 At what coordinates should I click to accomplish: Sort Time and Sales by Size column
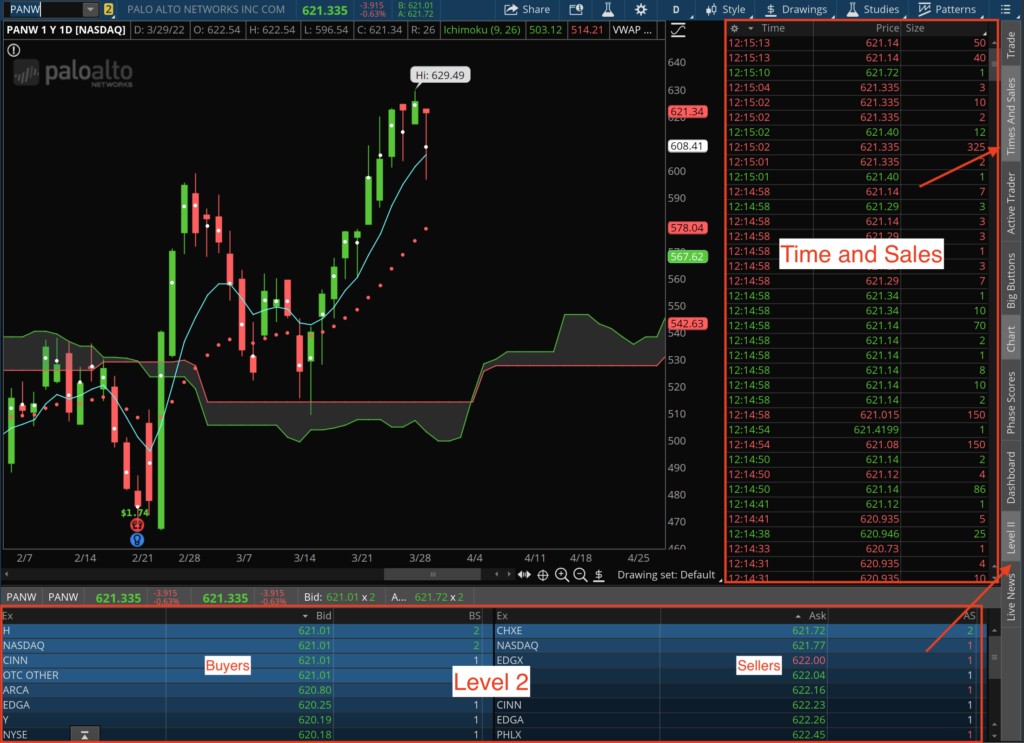click(915, 29)
